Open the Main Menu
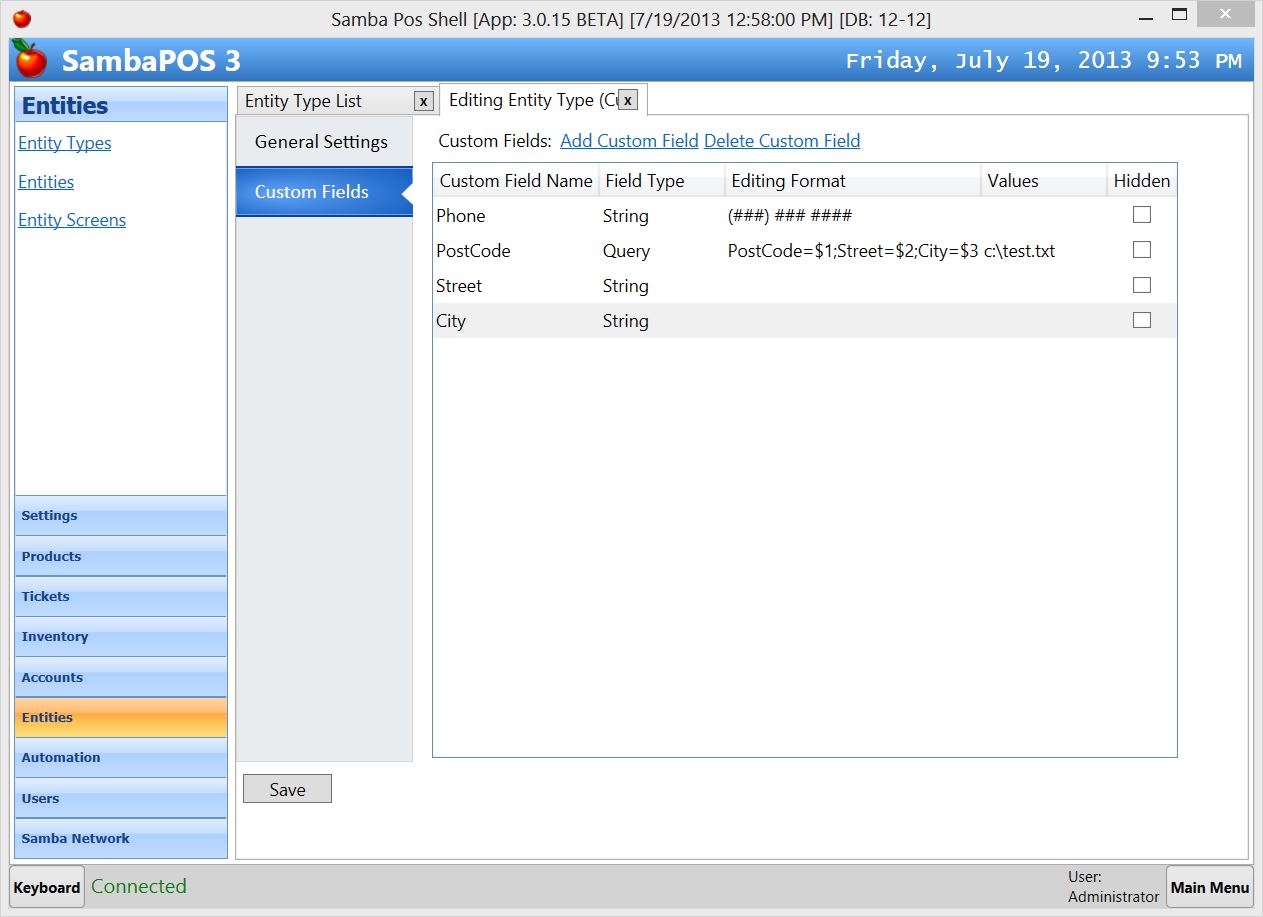The image size is (1263, 917). coord(1208,887)
